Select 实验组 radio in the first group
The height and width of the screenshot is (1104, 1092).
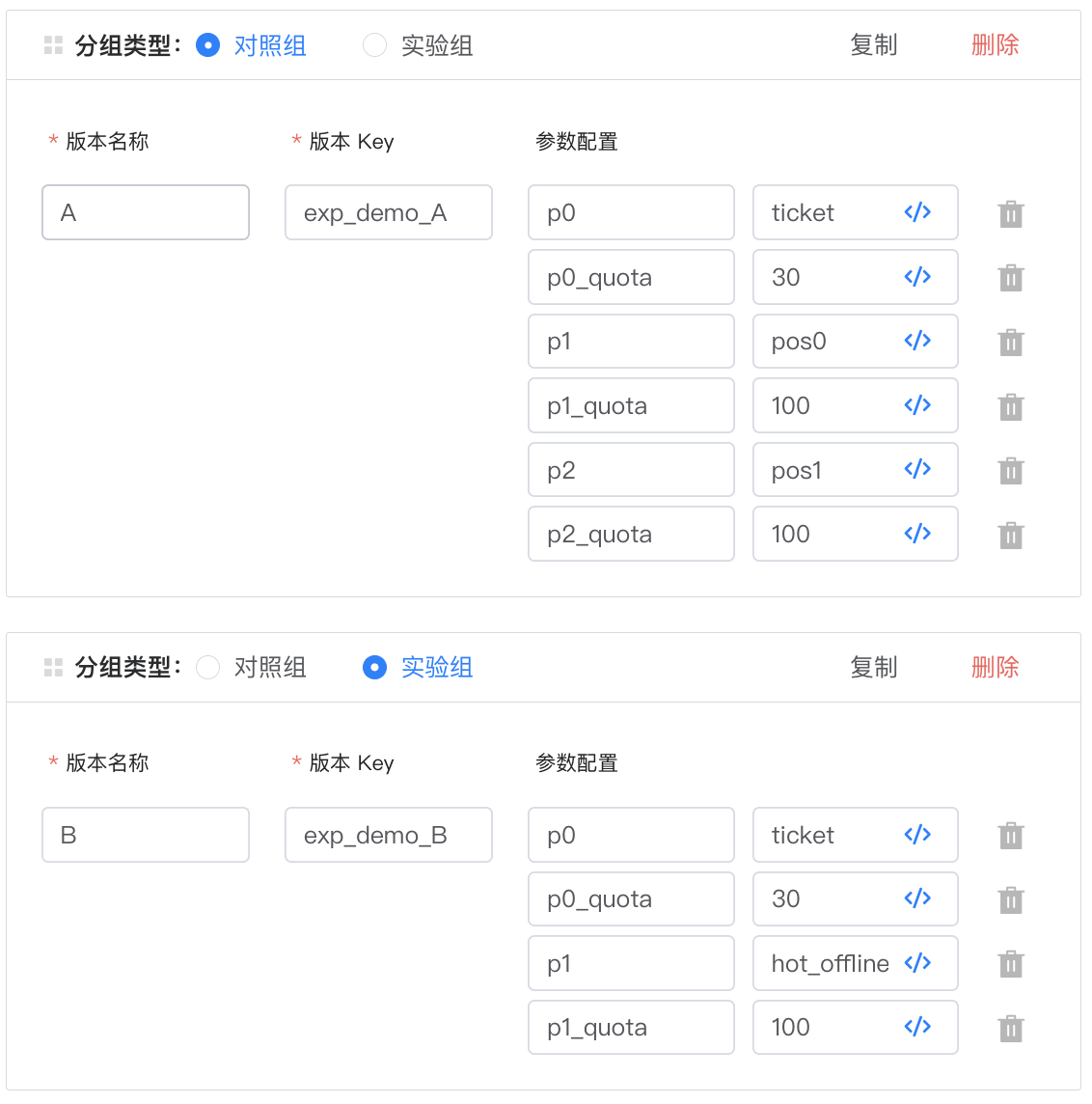374,45
